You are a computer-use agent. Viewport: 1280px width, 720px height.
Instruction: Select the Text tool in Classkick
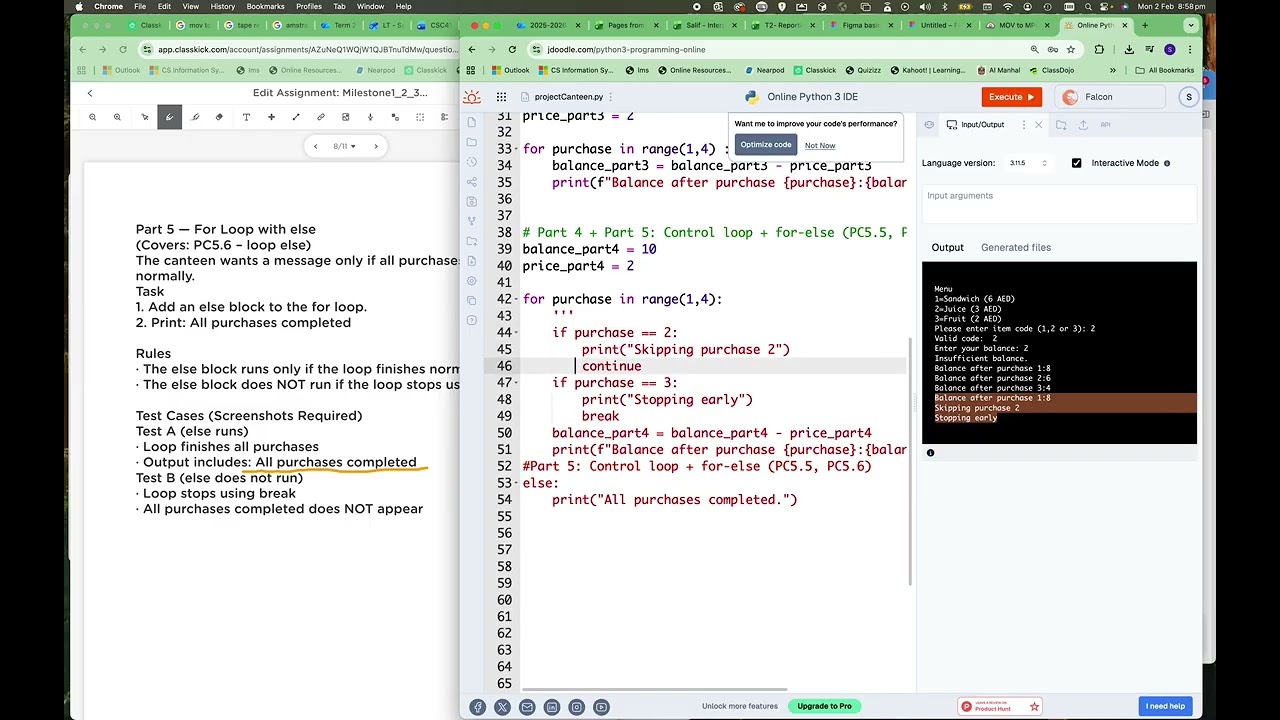tap(246, 117)
